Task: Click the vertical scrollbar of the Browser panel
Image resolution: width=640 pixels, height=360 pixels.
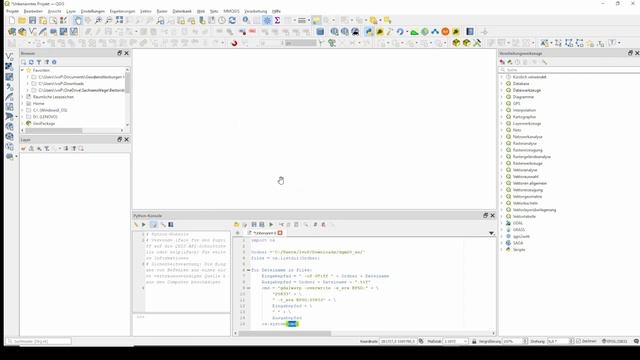Action: pyautogui.click(x=127, y=84)
